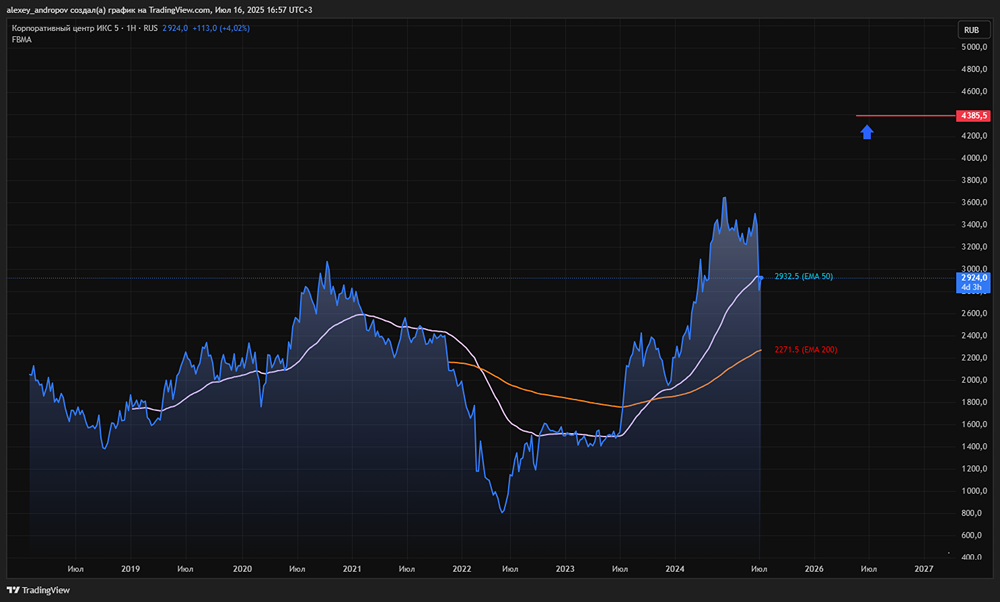The height and width of the screenshot is (602, 1000).
Task: Click the +113,0 (+4,02%) price change
Action: [221, 28]
